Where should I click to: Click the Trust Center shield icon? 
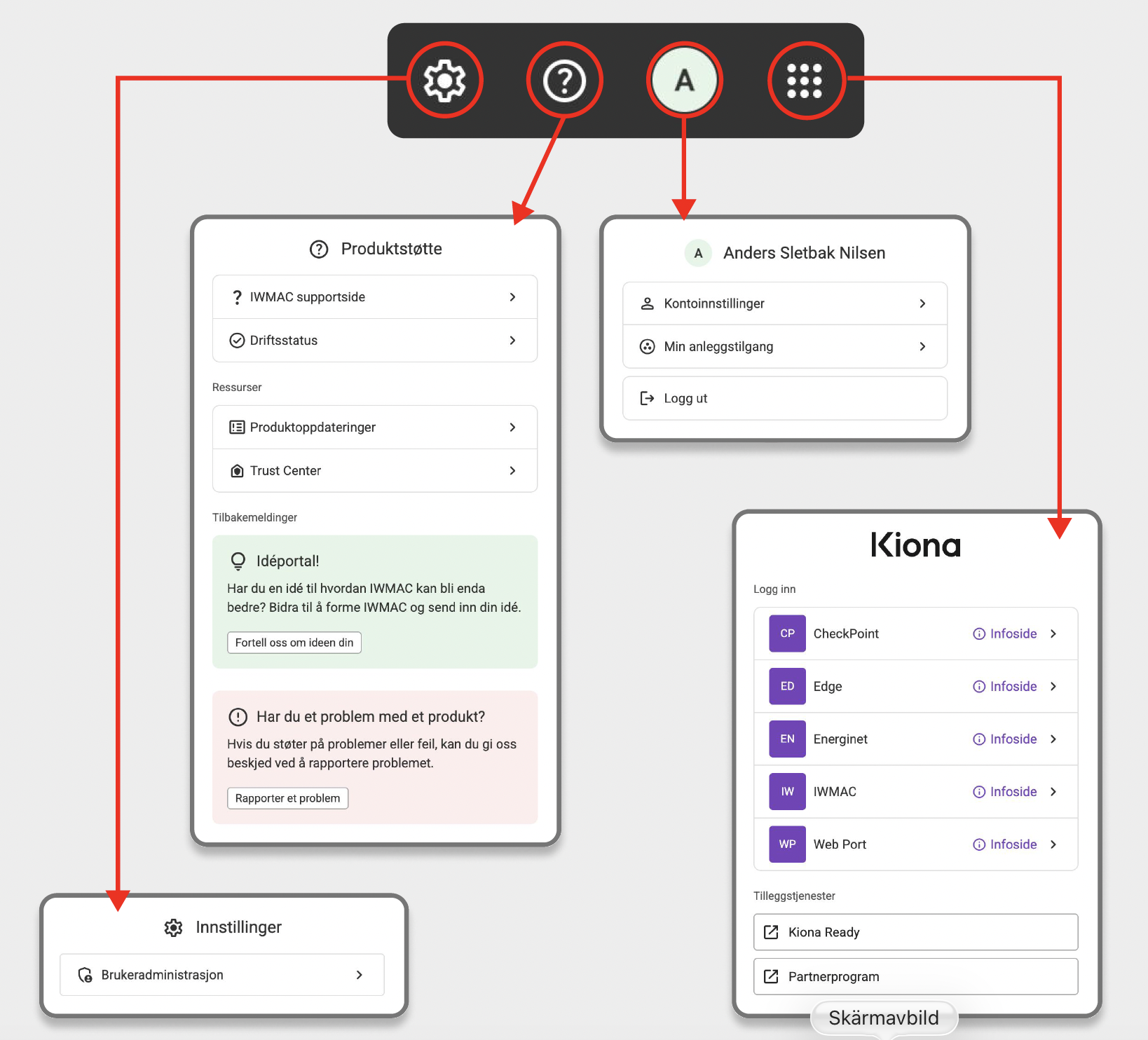tap(238, 471)
